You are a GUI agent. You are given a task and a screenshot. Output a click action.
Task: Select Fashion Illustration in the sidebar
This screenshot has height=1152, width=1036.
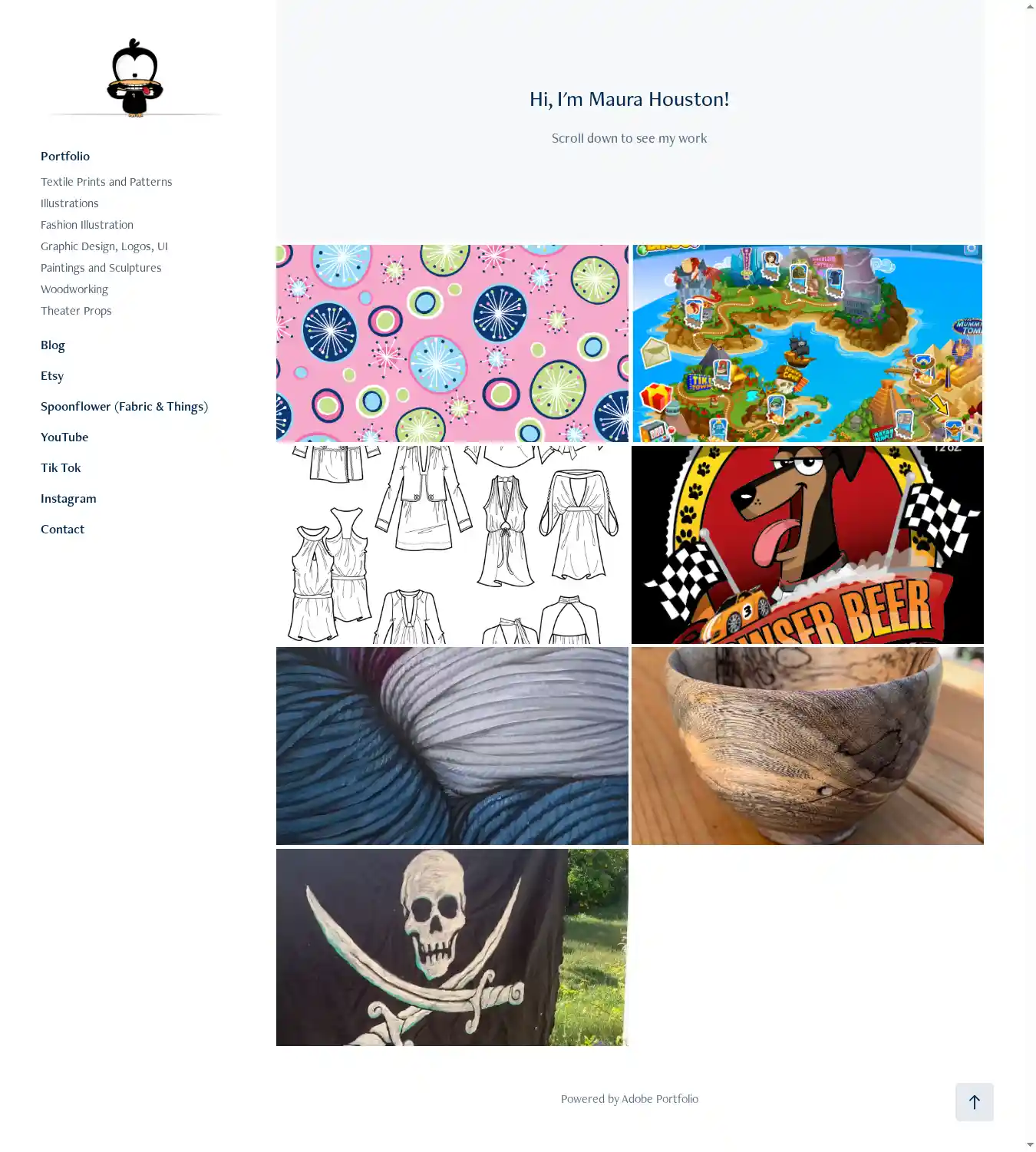(x=87, y=225)
